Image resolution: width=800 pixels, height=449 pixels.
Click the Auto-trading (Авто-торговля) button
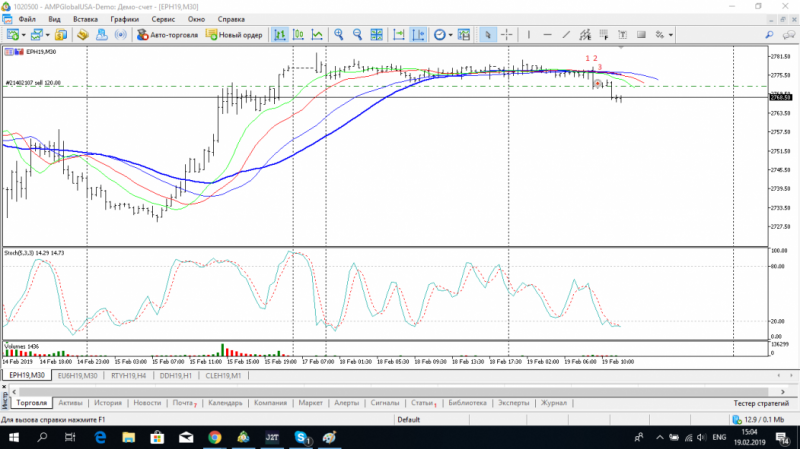click(x=166, y=35)
